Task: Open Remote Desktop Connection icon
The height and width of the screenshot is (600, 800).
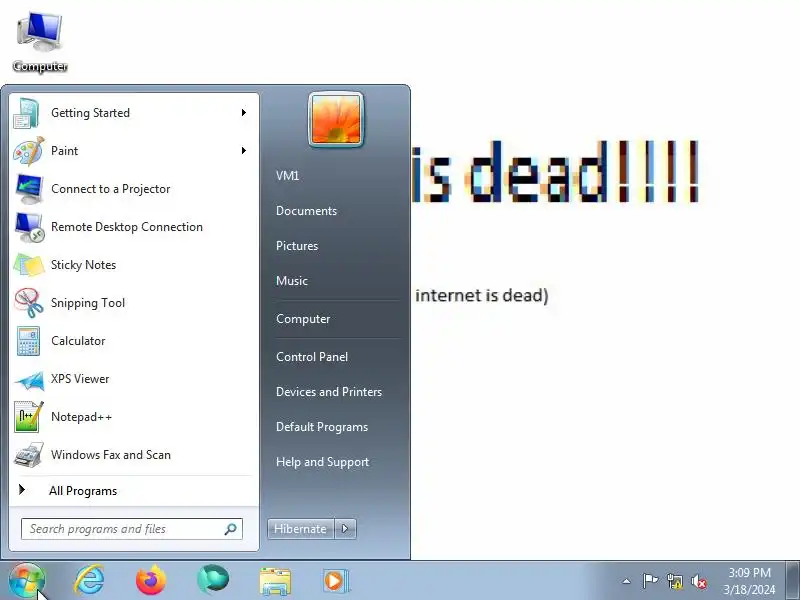Action: click(29, 227)
